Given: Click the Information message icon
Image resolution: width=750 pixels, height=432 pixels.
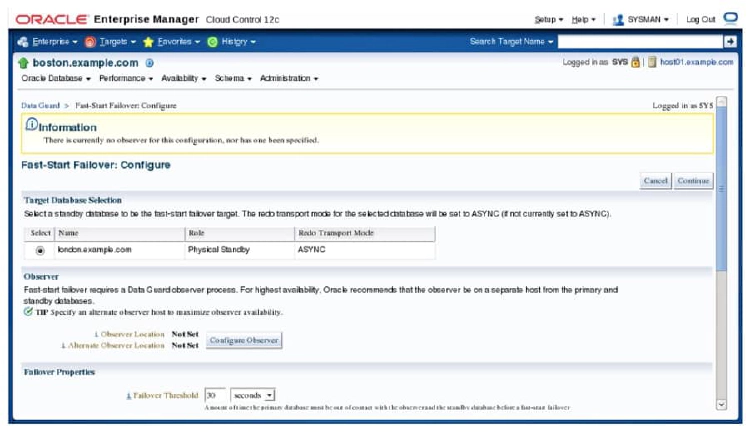Looking at the screenshot, I should click(32, 124).
